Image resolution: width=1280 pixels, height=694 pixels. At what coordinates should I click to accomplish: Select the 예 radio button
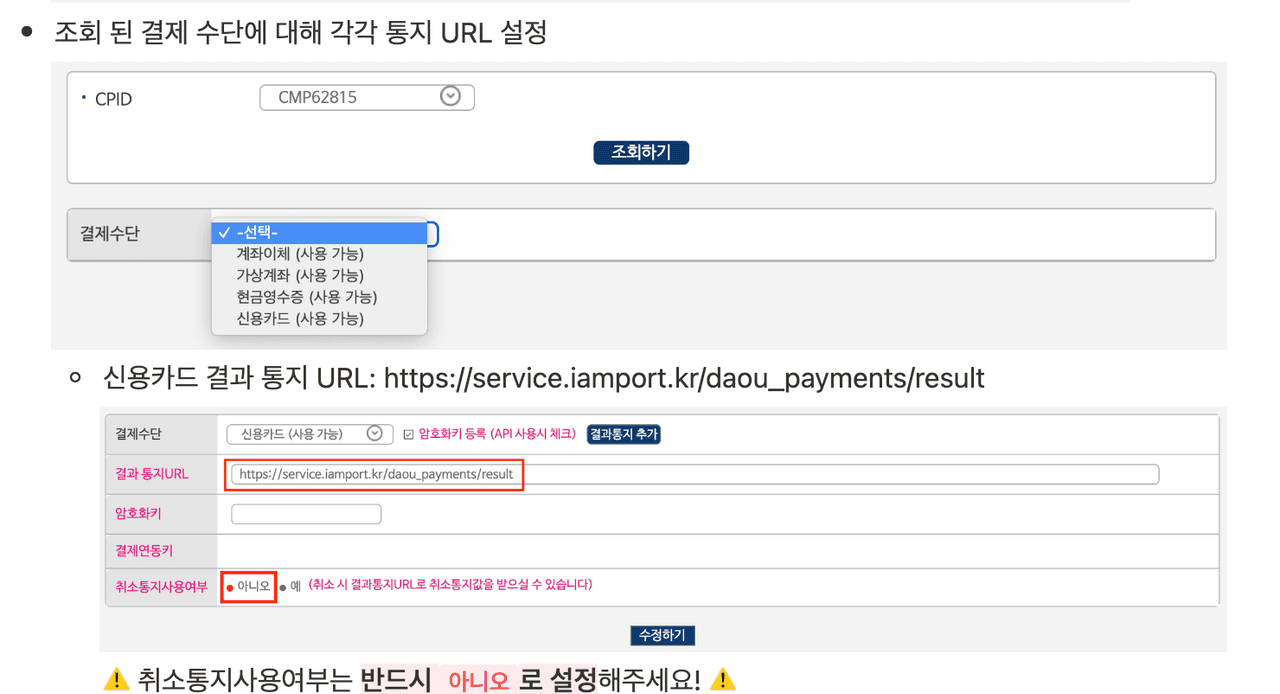tap(283, 587)
